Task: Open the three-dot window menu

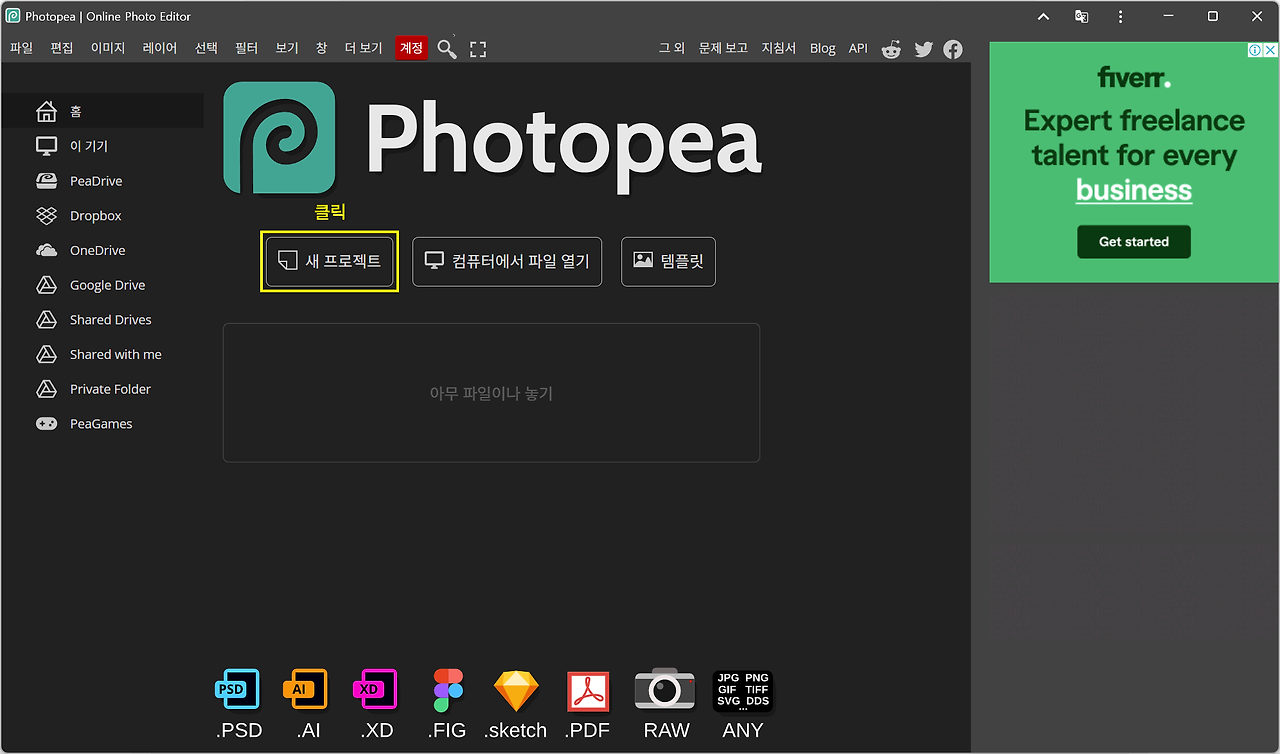Action: [1121, 16]
